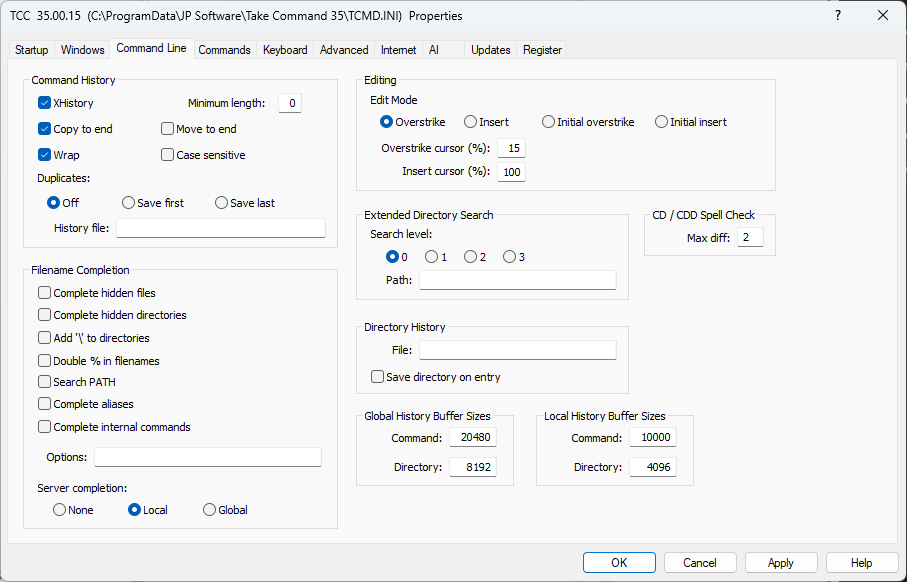
Task: Click the Cancel button
Action: click(700, 562)
